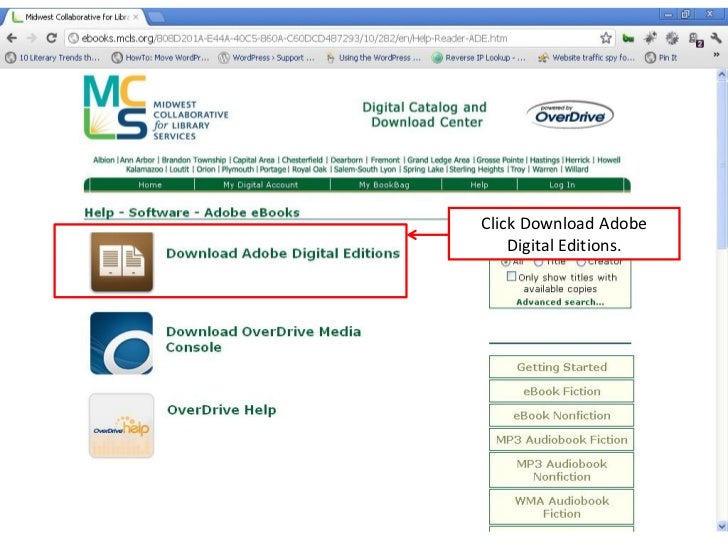Close the Midwest Collaborative tab
This screenshot has width=728, height=546.
pyautogui.click(x=136, y=17)
